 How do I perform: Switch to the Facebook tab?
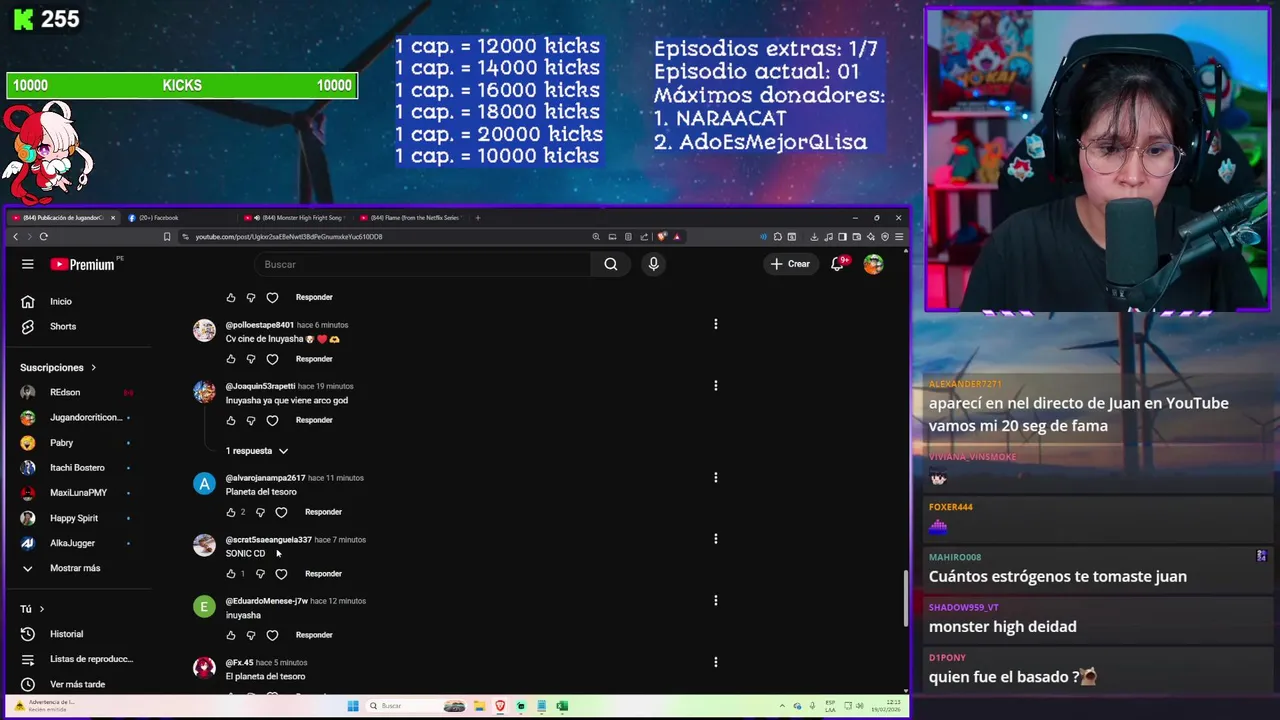tap(158, 218)
